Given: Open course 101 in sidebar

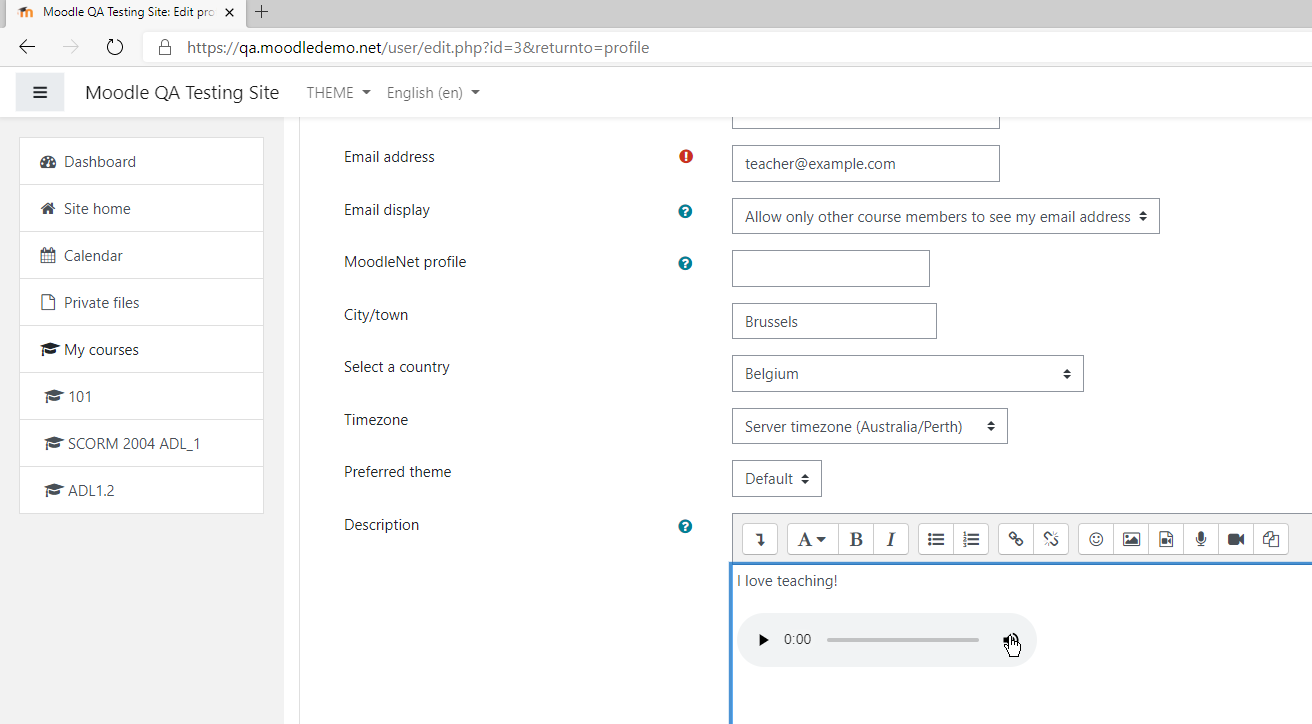Looking at the screenshot, I should tap(141, 396).
